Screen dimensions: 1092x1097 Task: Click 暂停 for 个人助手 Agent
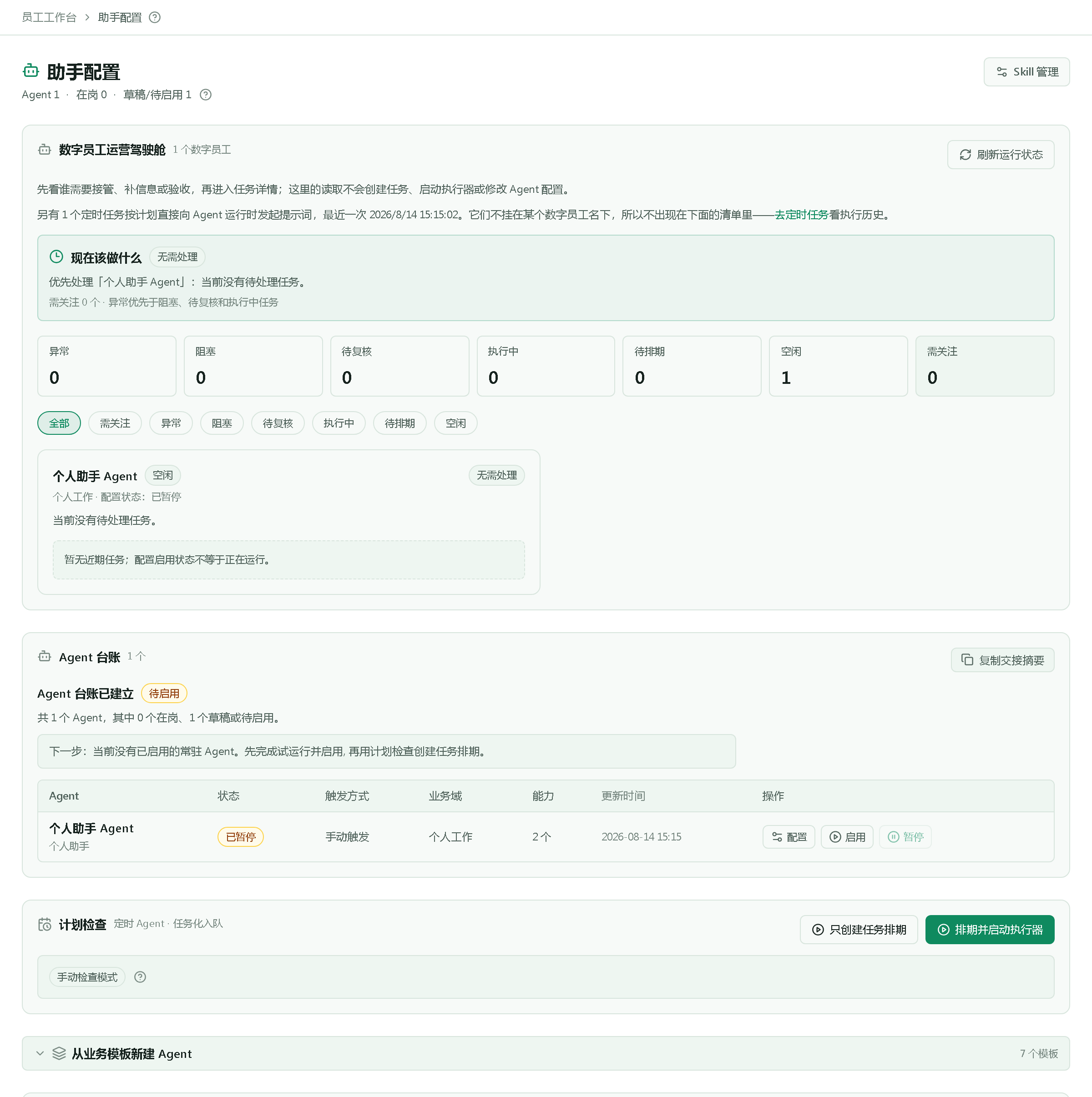tap(905, 837)
